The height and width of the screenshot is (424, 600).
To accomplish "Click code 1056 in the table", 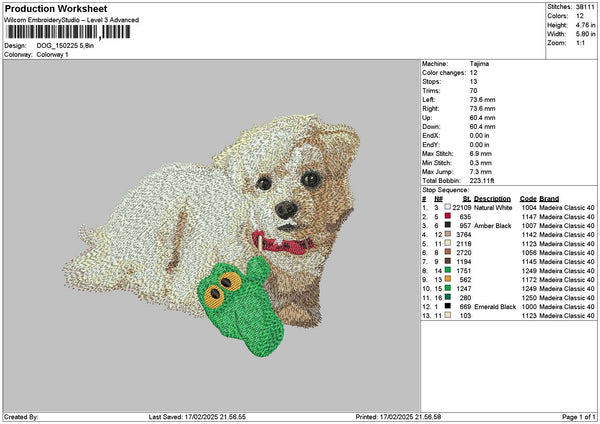I will tap(529, 253).
